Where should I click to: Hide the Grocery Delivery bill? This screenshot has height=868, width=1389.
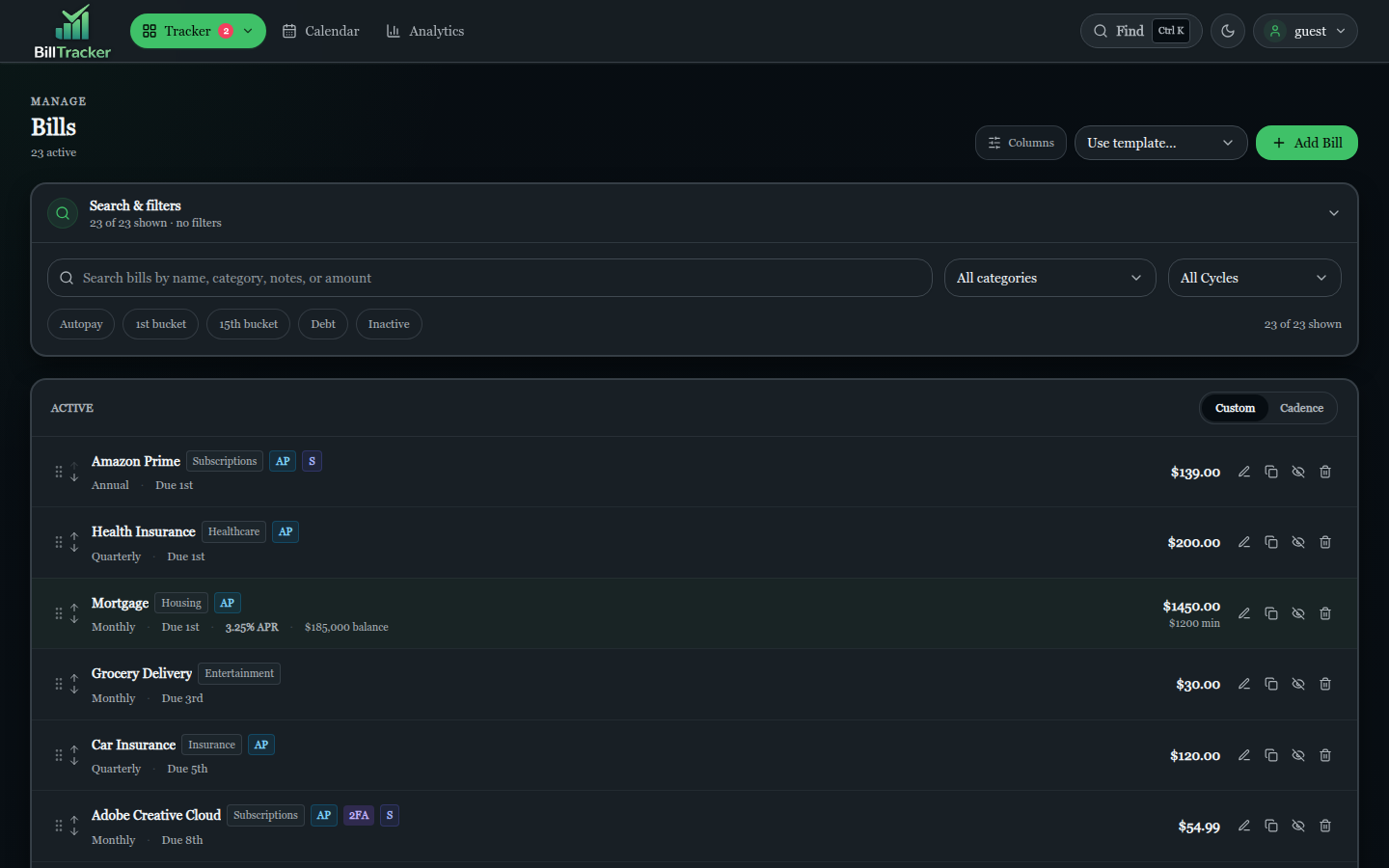[1298, 684]
